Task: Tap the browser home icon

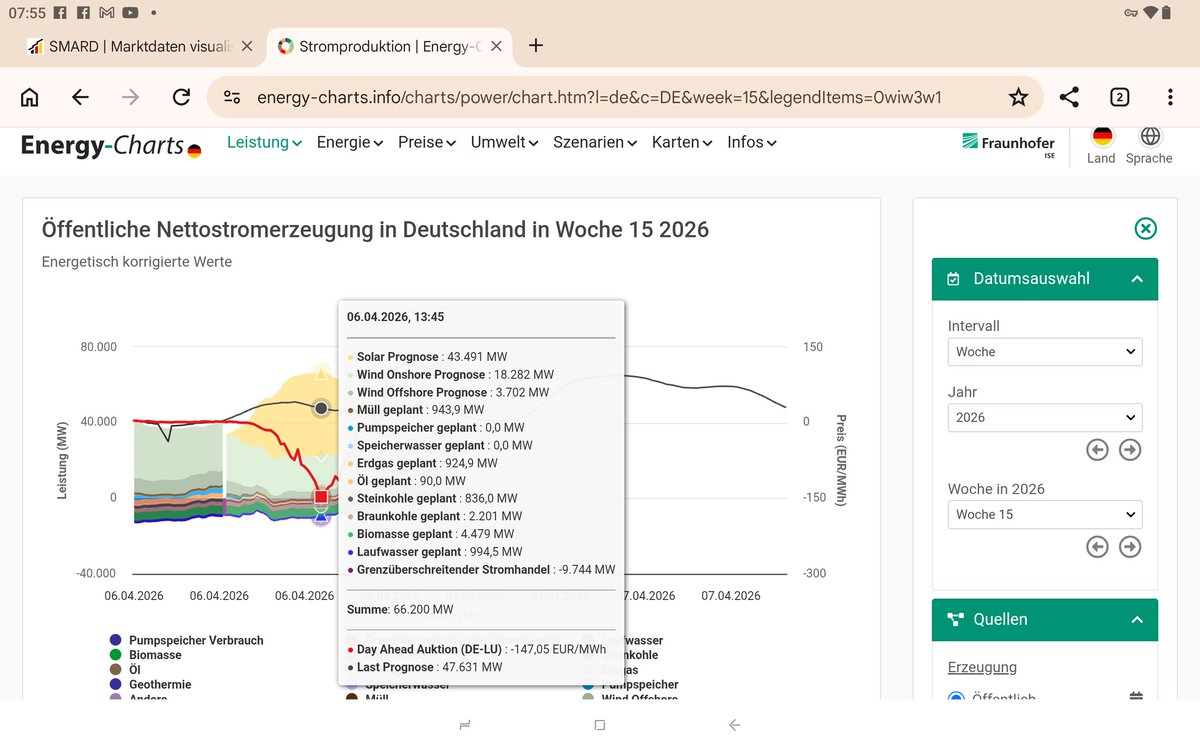Action: click(30, 97)
